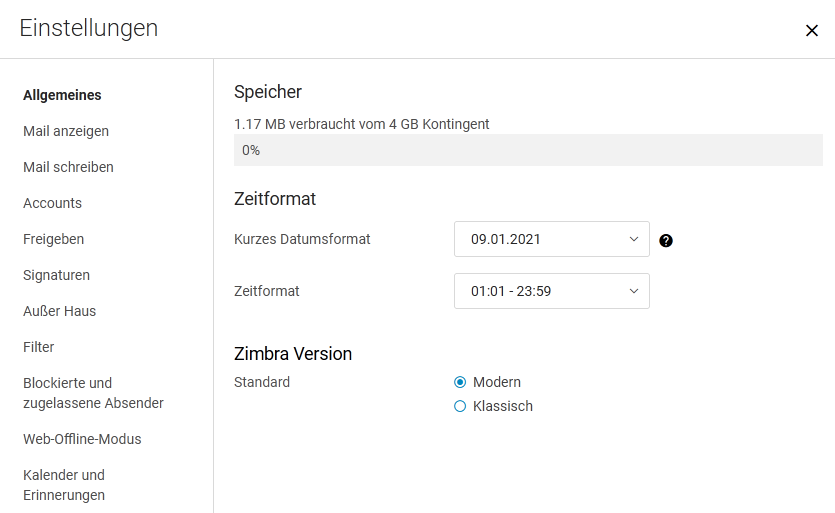Open the Allgemeines settings section
This screenshot has height=513, width=835.
coord(62,95)
